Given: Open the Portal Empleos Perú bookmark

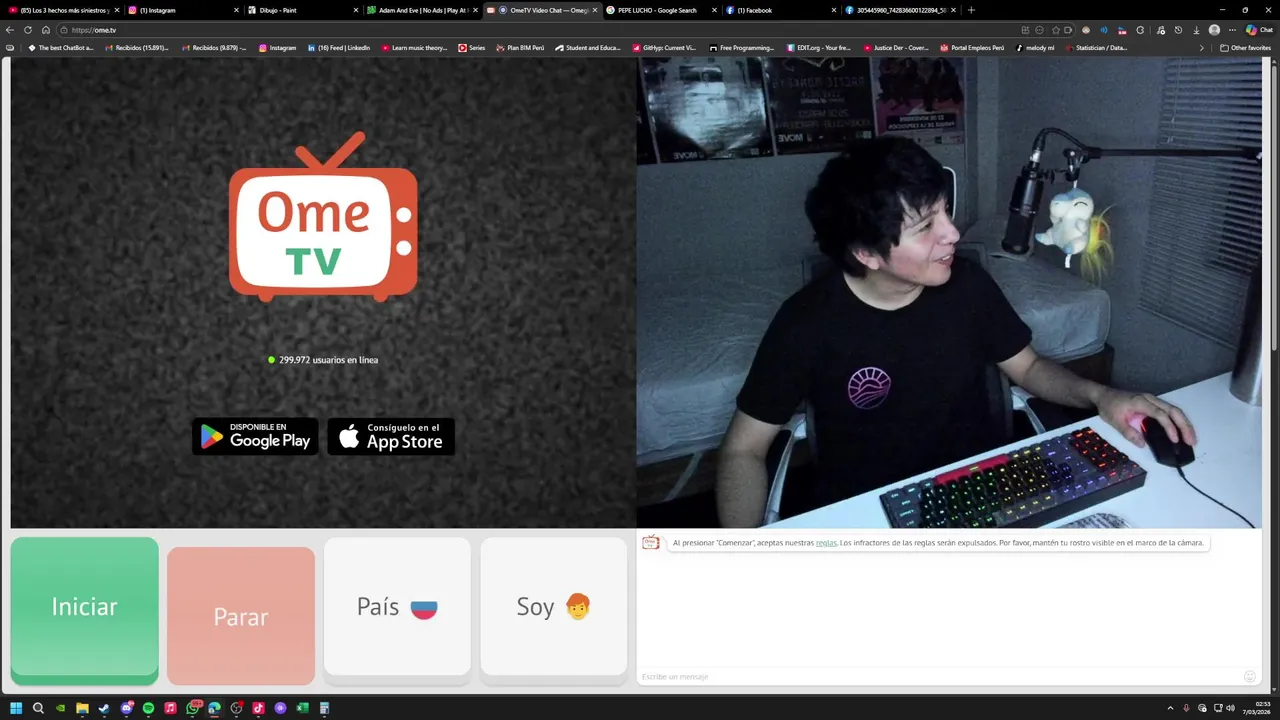Looking at the screenshot, I should point(972,47).
